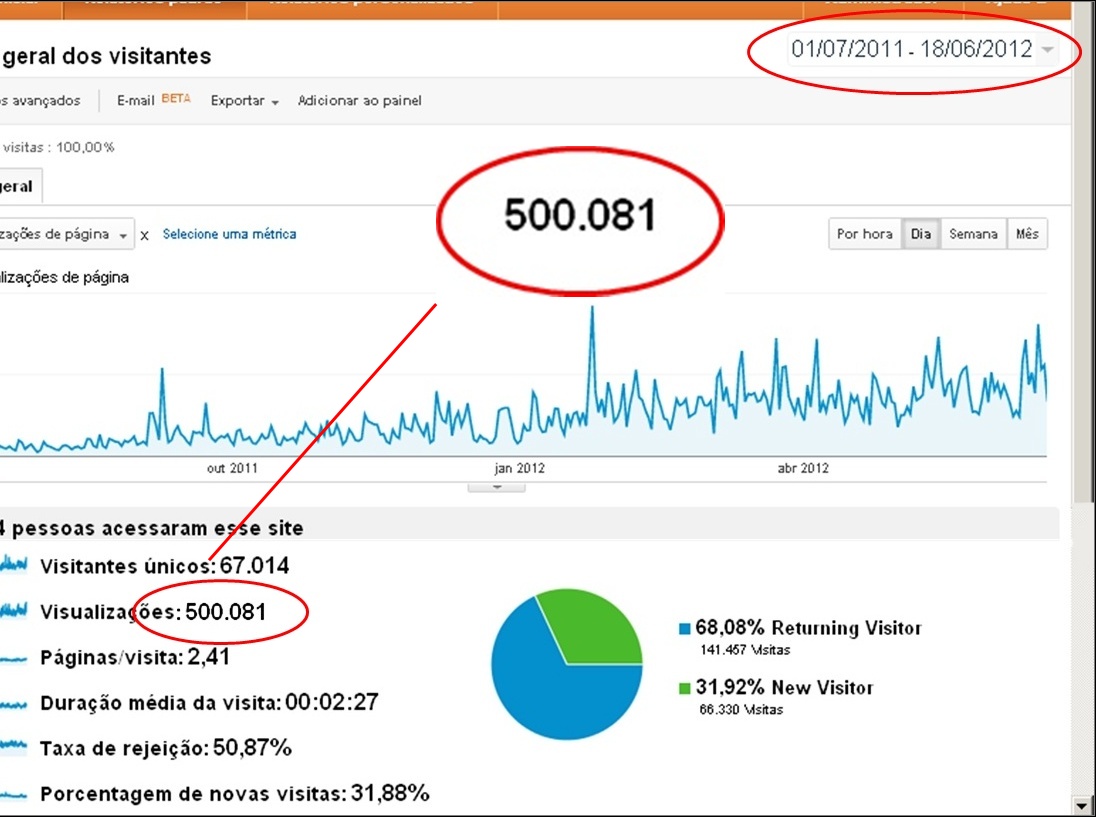Switch chart granularity to Por hora
The height and width of the screenshot is (817, 1096).
[864, 234]
